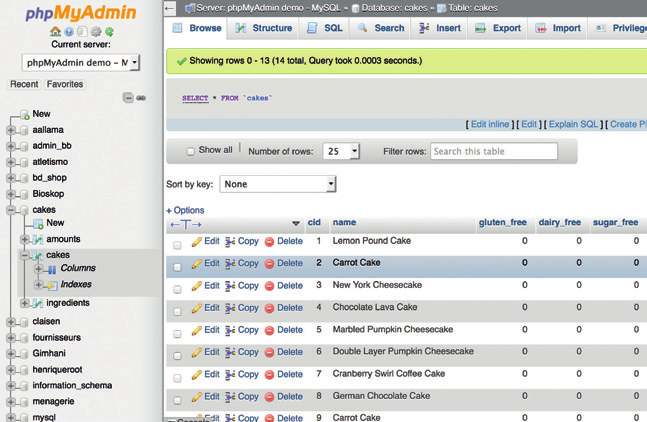Click the Home icon under phpMyAdmin logo
The height and width of the screenshot is (422, 647).
[55, 31]
